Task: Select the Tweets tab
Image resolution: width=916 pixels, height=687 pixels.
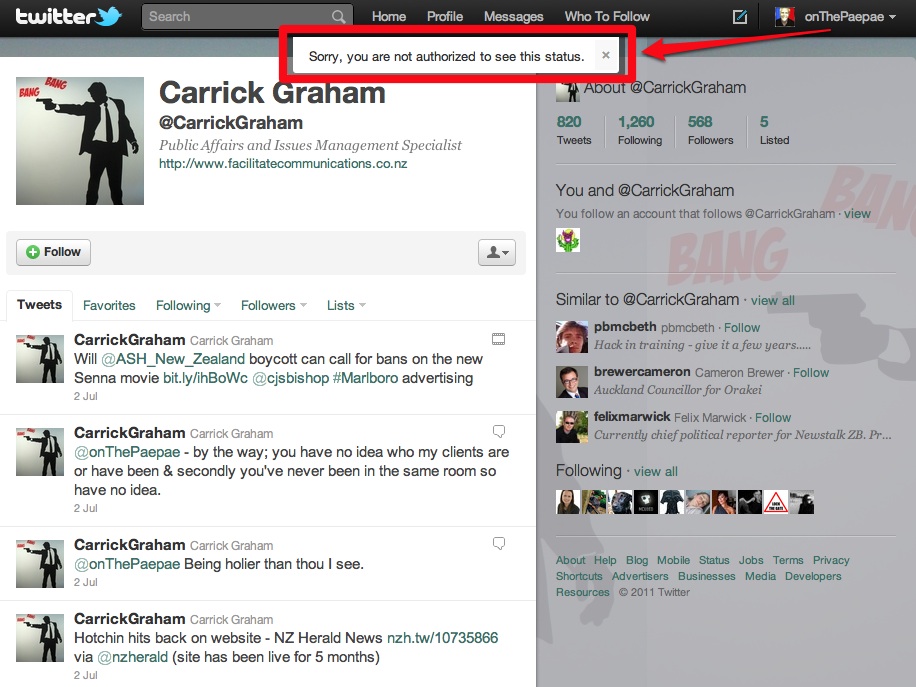Action: [x=39, y=305]
